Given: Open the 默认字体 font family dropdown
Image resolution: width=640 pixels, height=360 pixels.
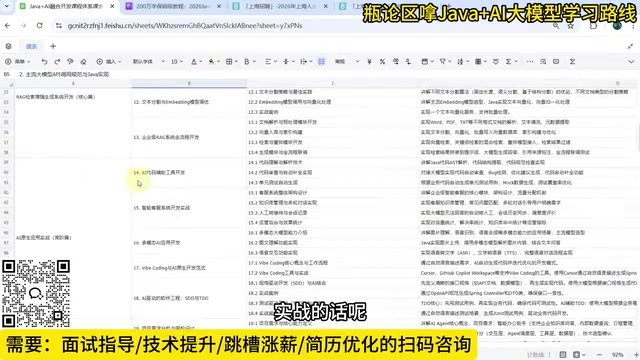Looking at the screenshot, I should tap(148, 62).
